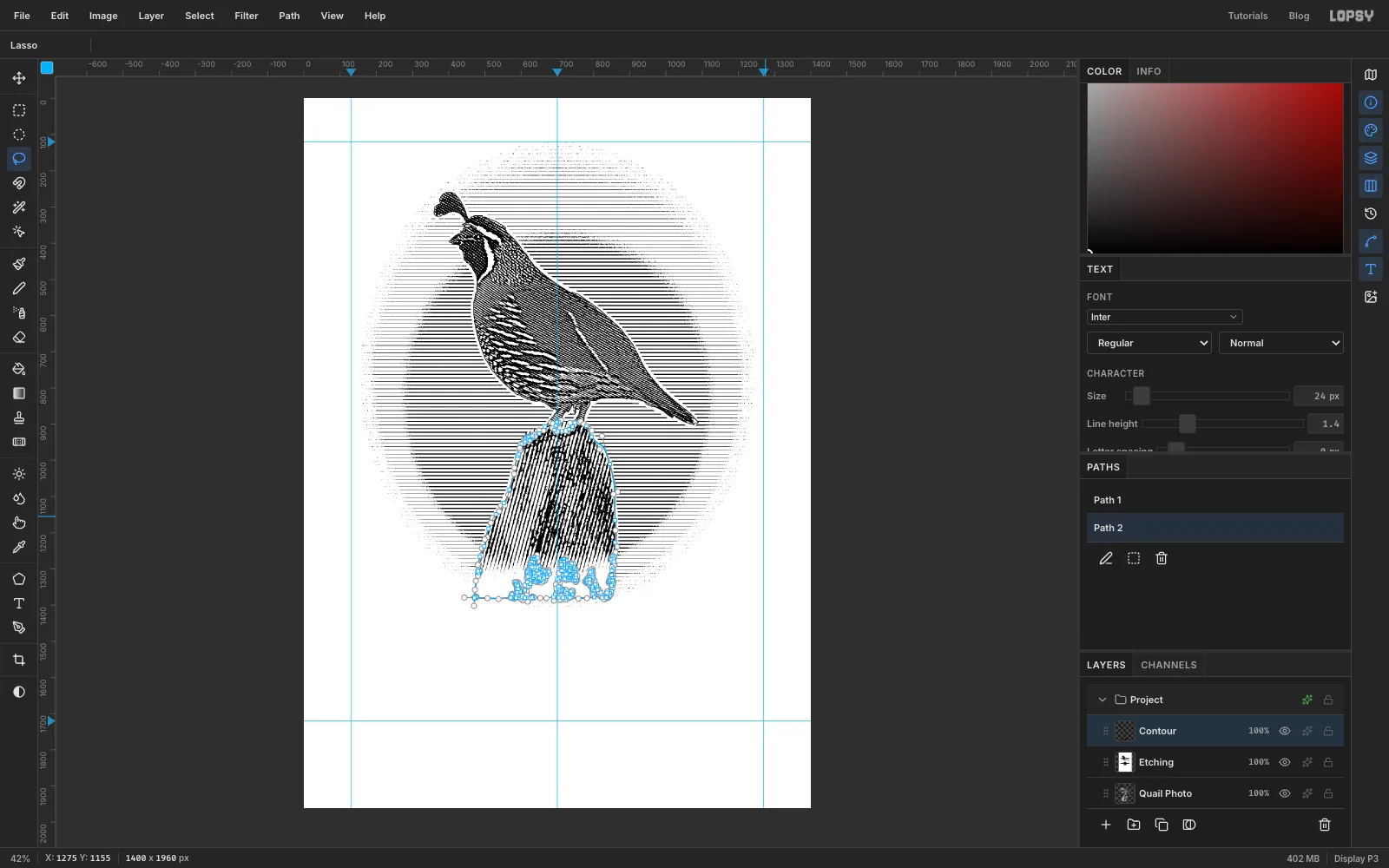Open the Inter font family dropdown
The height and width of the screenshot is (868, 1389).
(x=1164, y=317)
